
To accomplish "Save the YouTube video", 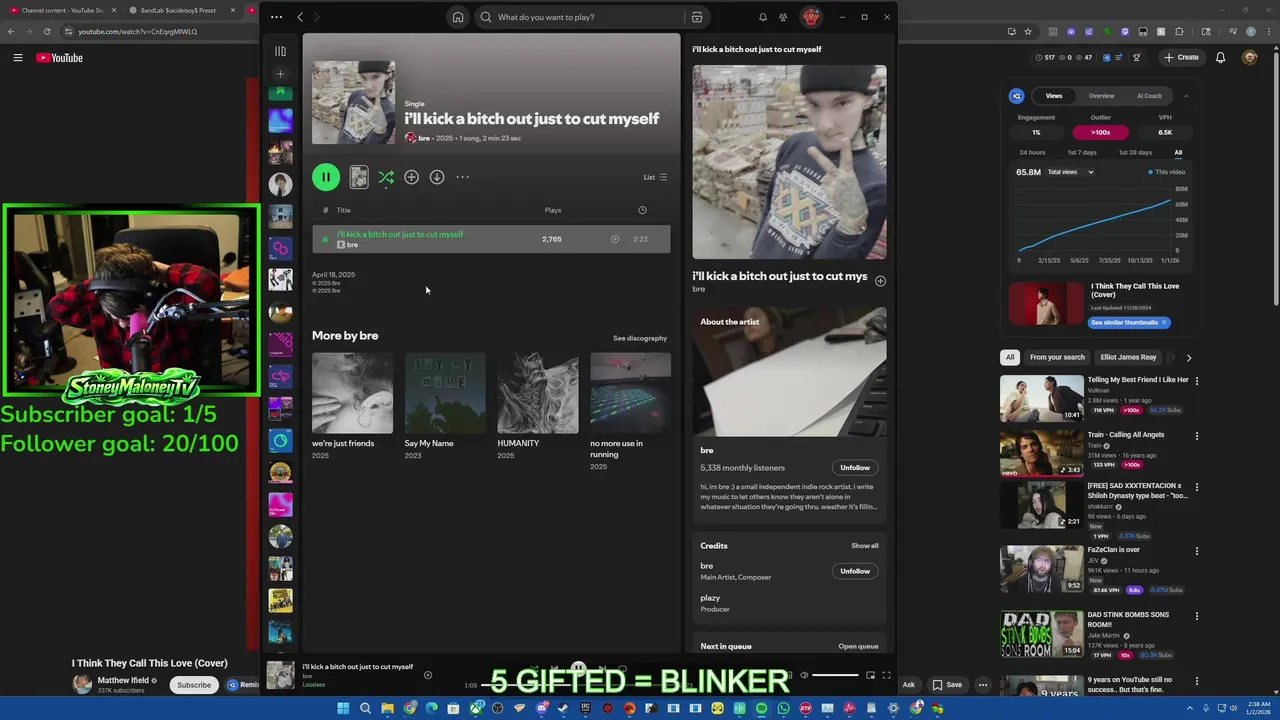I will (x=947, y=685).
